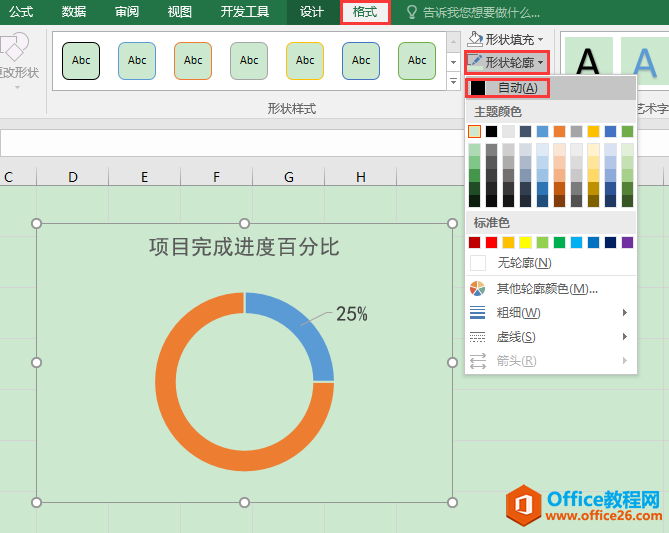Apply the blue outline Abc shape style
The width and height of the screenshot is (669, 533).
pos(137,61)
